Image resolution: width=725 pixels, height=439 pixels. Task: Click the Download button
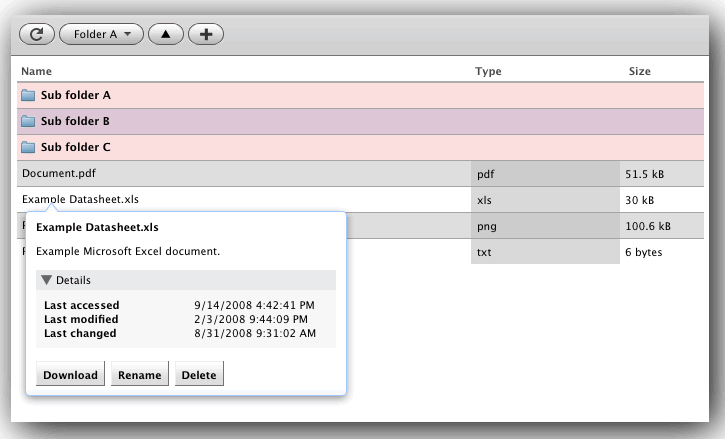point(70,374)
